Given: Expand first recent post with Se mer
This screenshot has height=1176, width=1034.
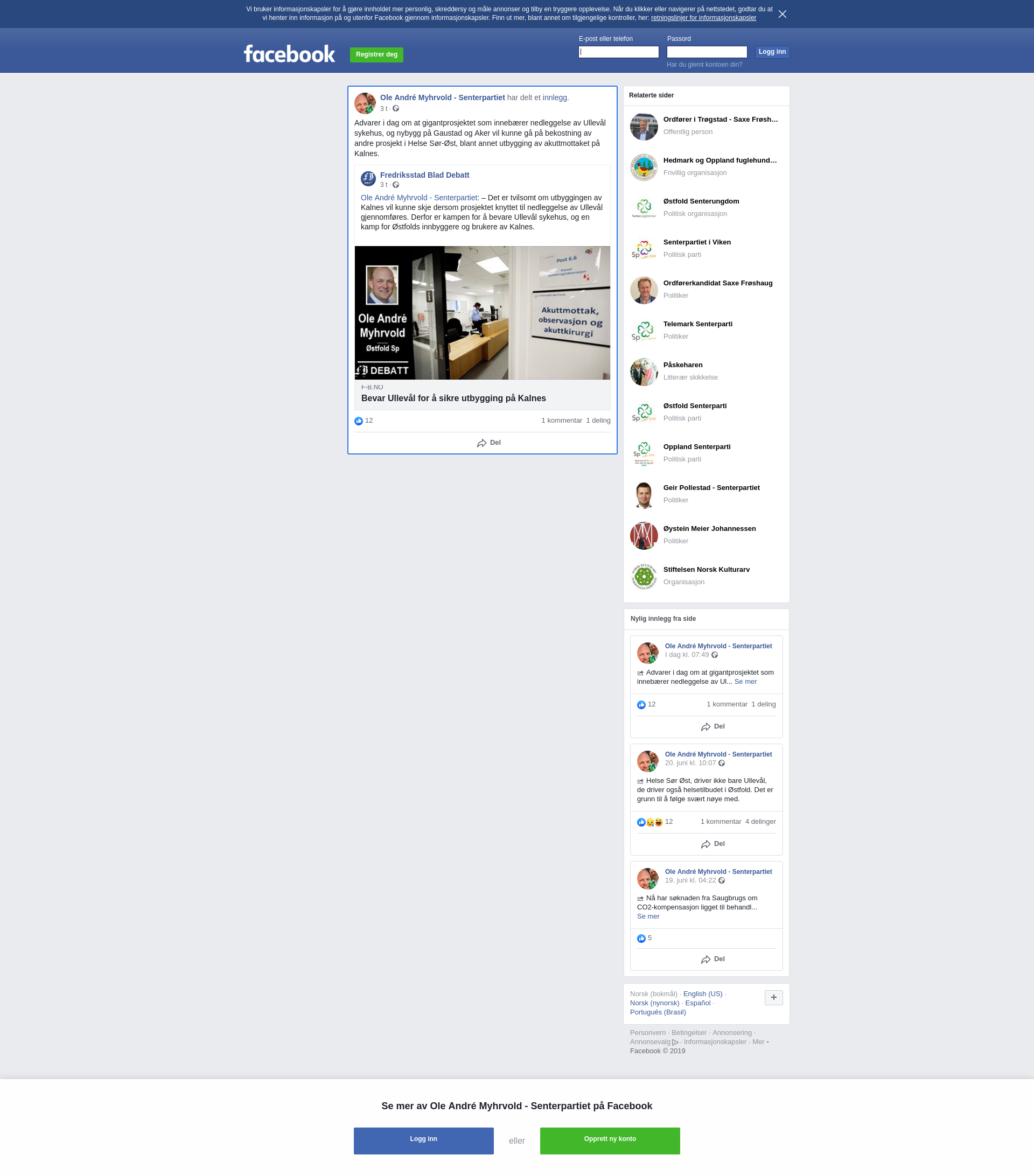Looking at the screenshot, I should [745, 682].
